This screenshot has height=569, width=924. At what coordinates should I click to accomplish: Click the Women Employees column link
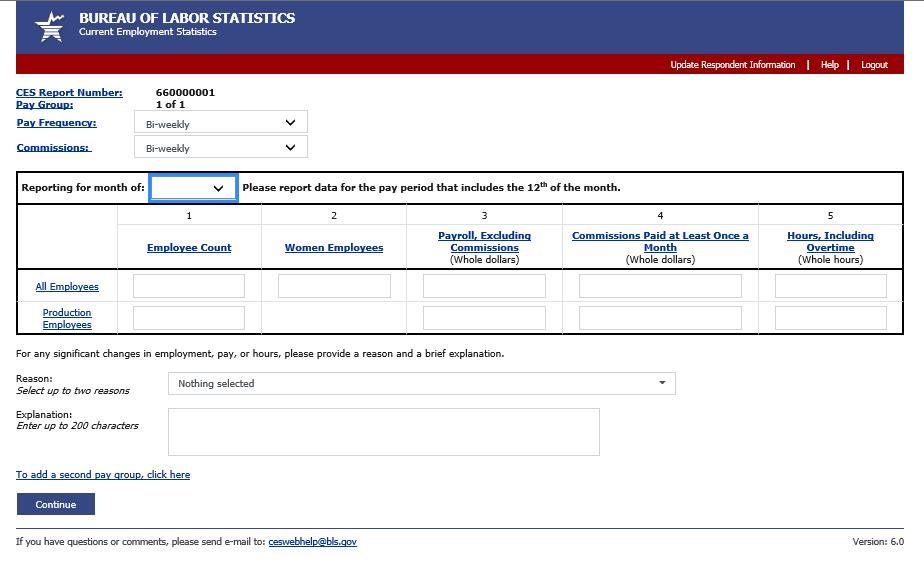[334, 248]
